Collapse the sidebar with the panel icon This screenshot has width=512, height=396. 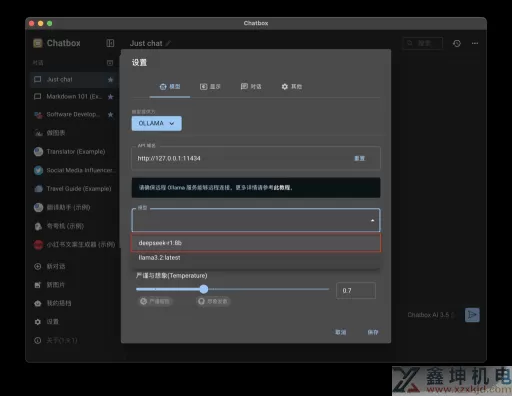coord(110,43)
